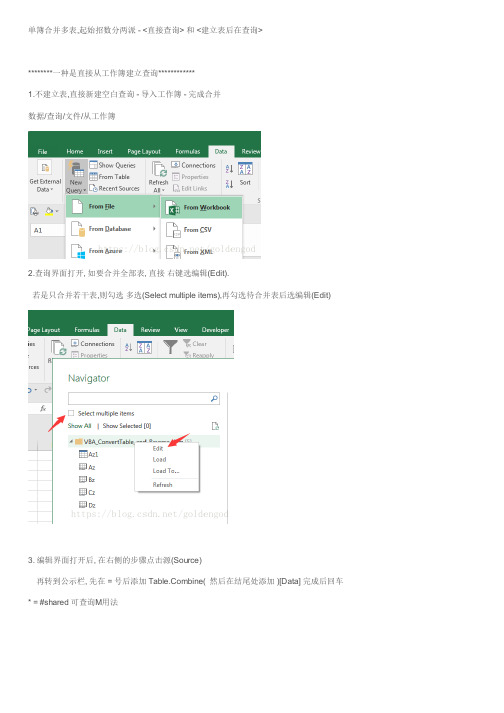Switch to the View tab

click(181, 330)
